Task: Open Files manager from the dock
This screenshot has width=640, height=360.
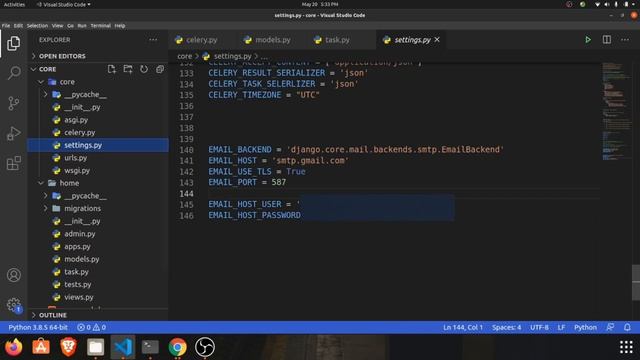Action: coord(96,347)
